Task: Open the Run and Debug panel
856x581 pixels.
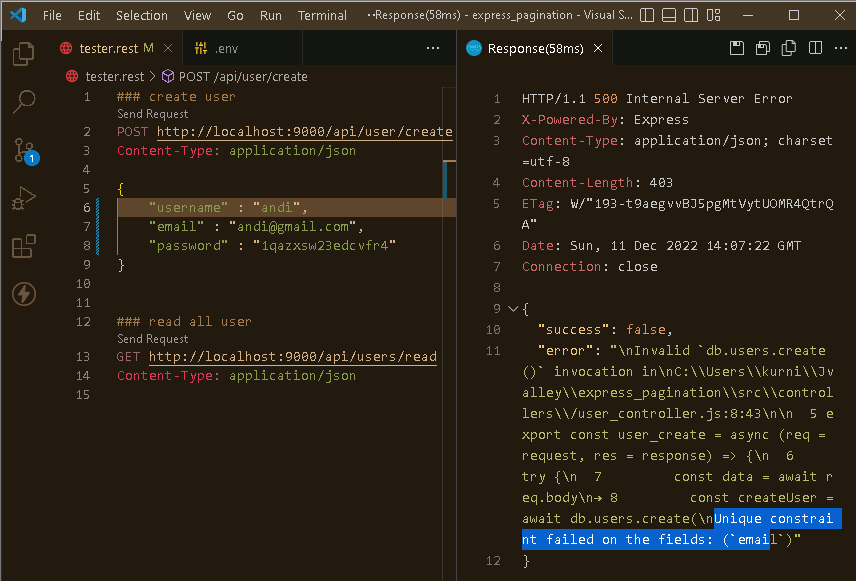Action: coord(25,196)
